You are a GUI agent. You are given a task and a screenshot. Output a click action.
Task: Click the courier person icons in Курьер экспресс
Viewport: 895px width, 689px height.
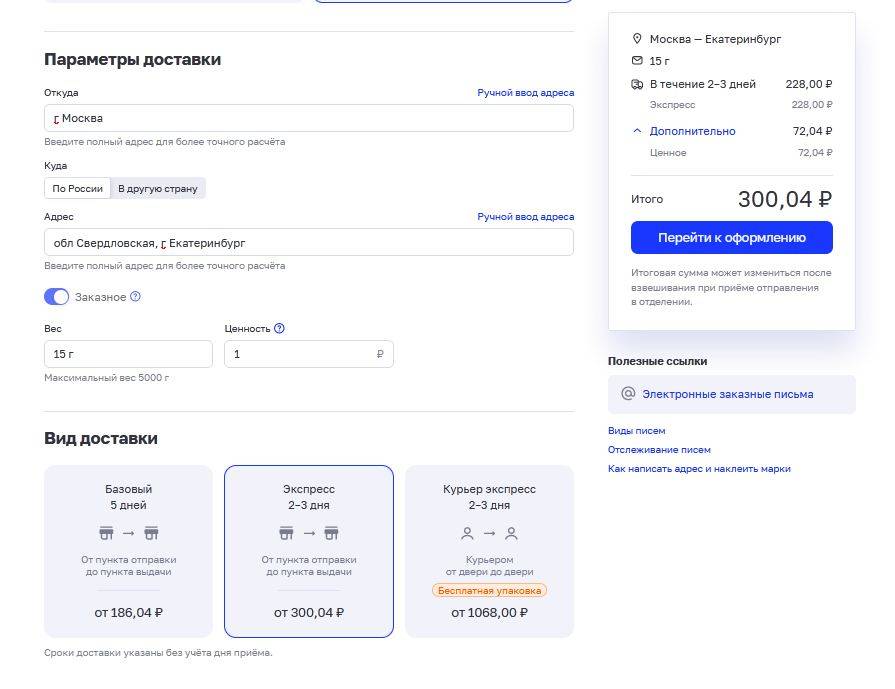(x=489, y=534)
